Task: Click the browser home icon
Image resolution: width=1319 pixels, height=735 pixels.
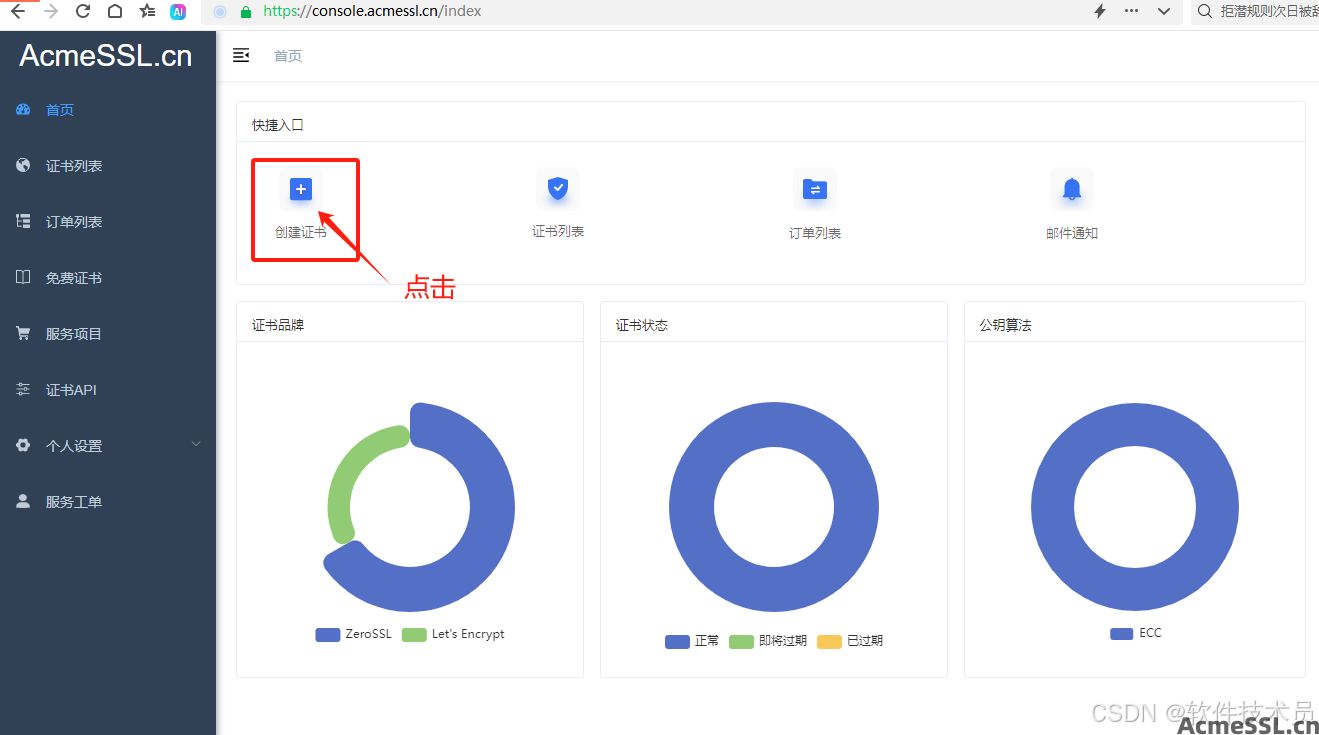Action: pos(115,11)
